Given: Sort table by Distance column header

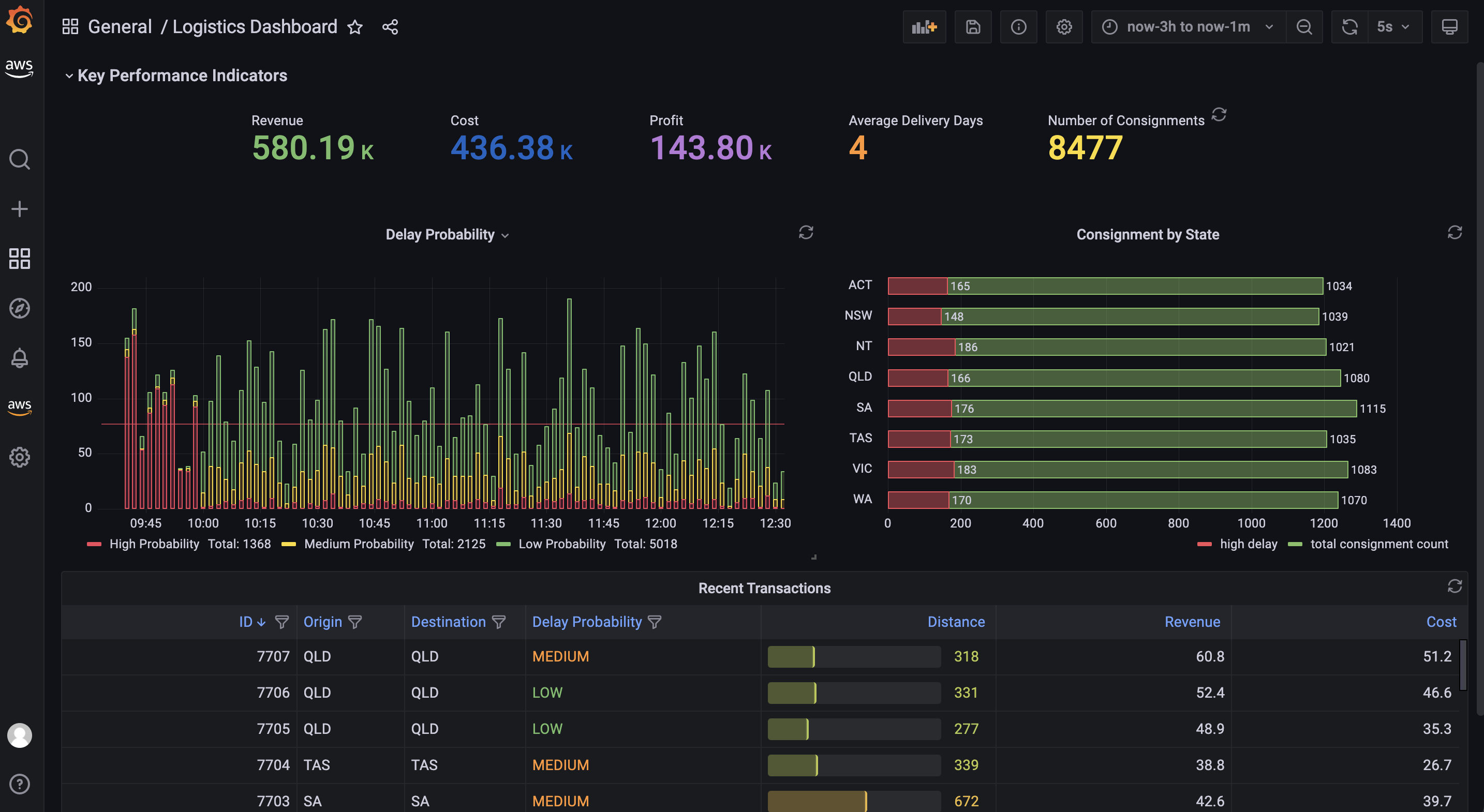Looking at the screenshot, I should pos(956,622).
